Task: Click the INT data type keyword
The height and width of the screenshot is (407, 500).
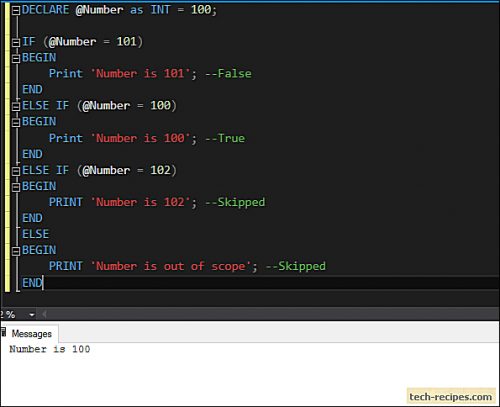Action: tap(160, 10)
